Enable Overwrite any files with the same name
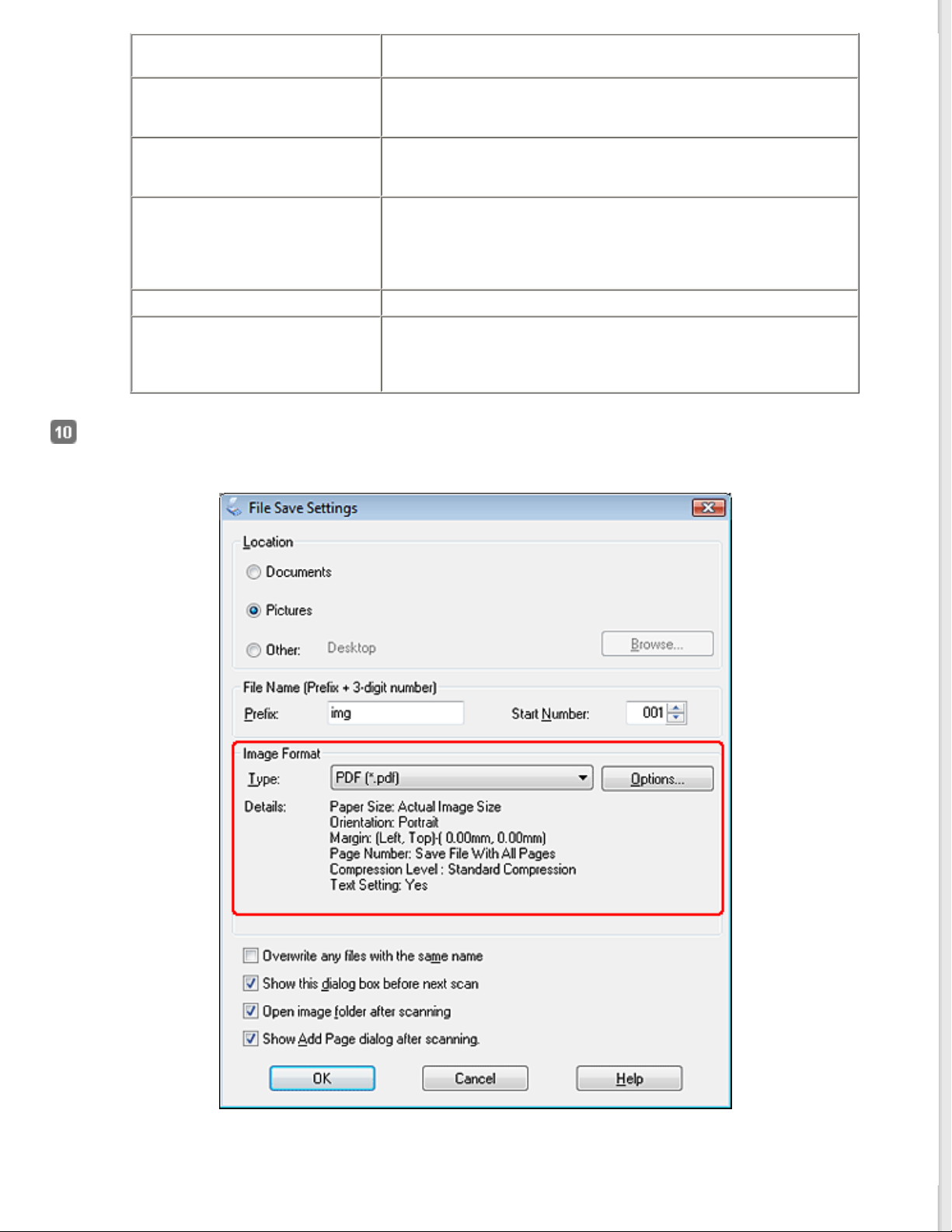This screenshot has height=1232, width=952. click(x=250, y=955)
